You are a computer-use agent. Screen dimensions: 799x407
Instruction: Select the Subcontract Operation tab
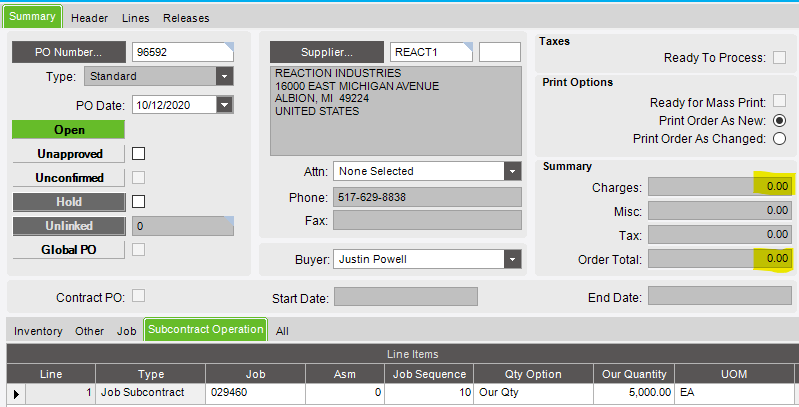206,330
